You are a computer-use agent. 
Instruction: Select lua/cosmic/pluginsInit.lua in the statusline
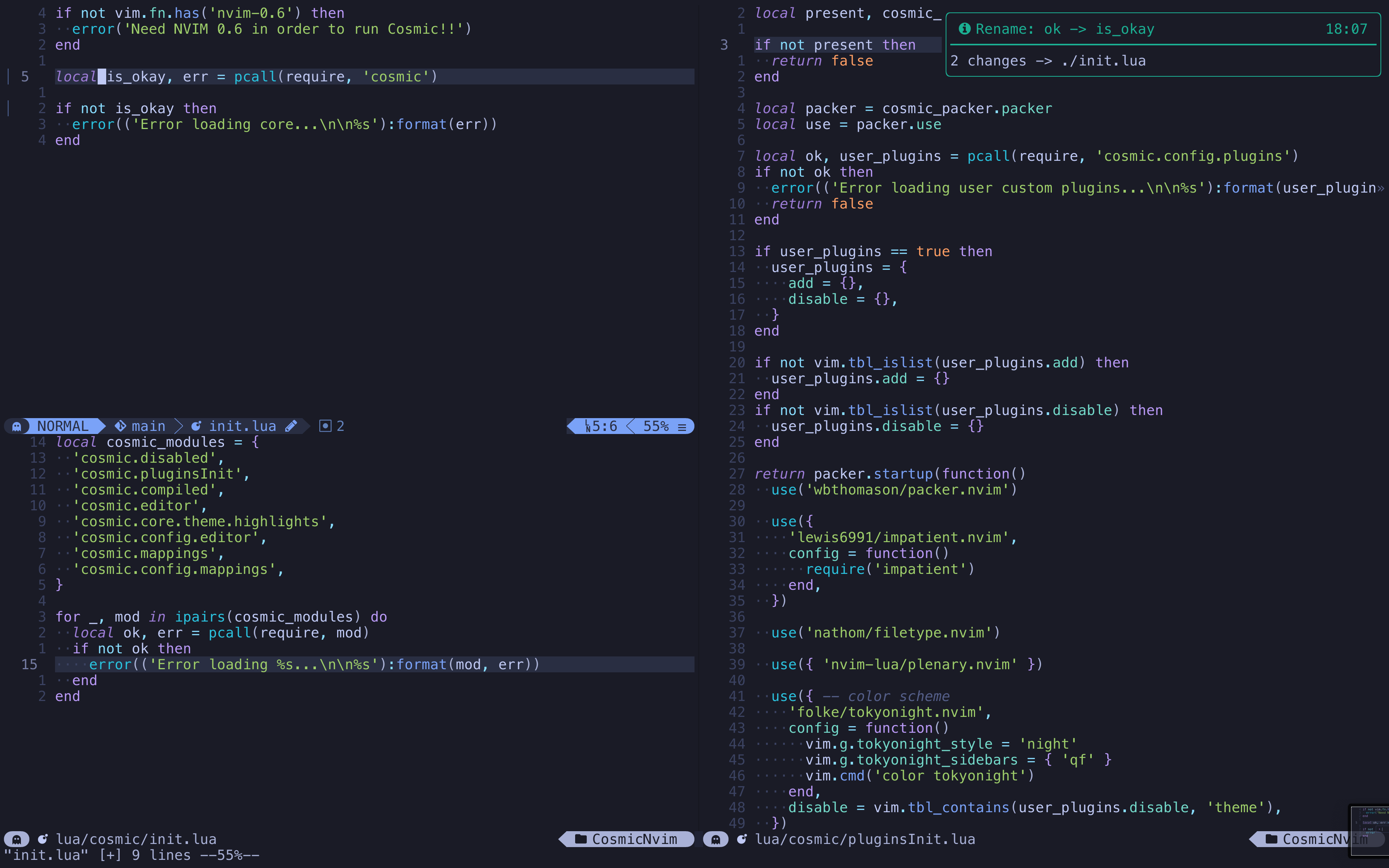(864, 839)
